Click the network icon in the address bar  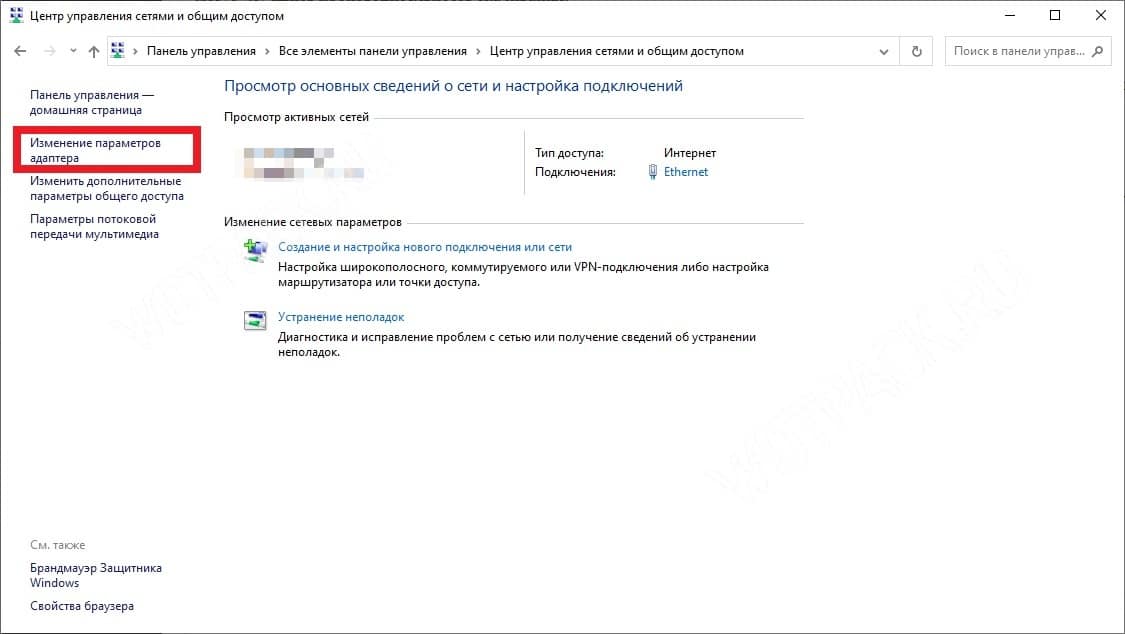[x=118, y=51]
